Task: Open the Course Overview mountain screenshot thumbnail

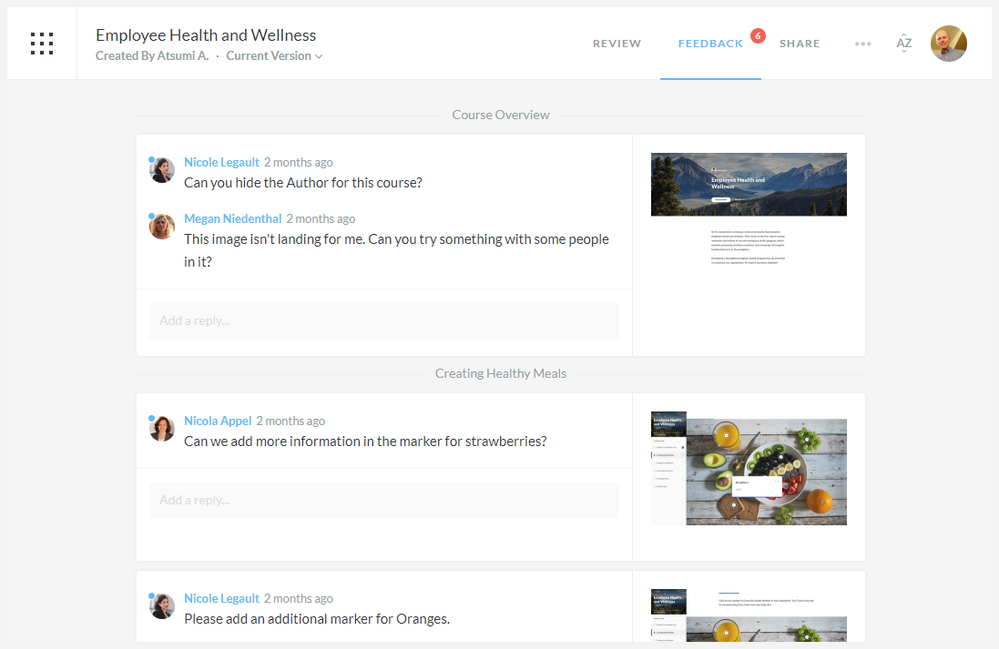Action: 749,210
